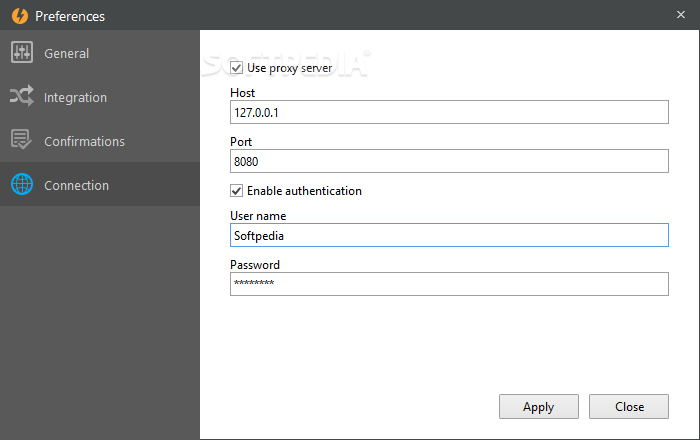Click the User name label text
This screenshot has width=700, height=440.
coord(258,216)
